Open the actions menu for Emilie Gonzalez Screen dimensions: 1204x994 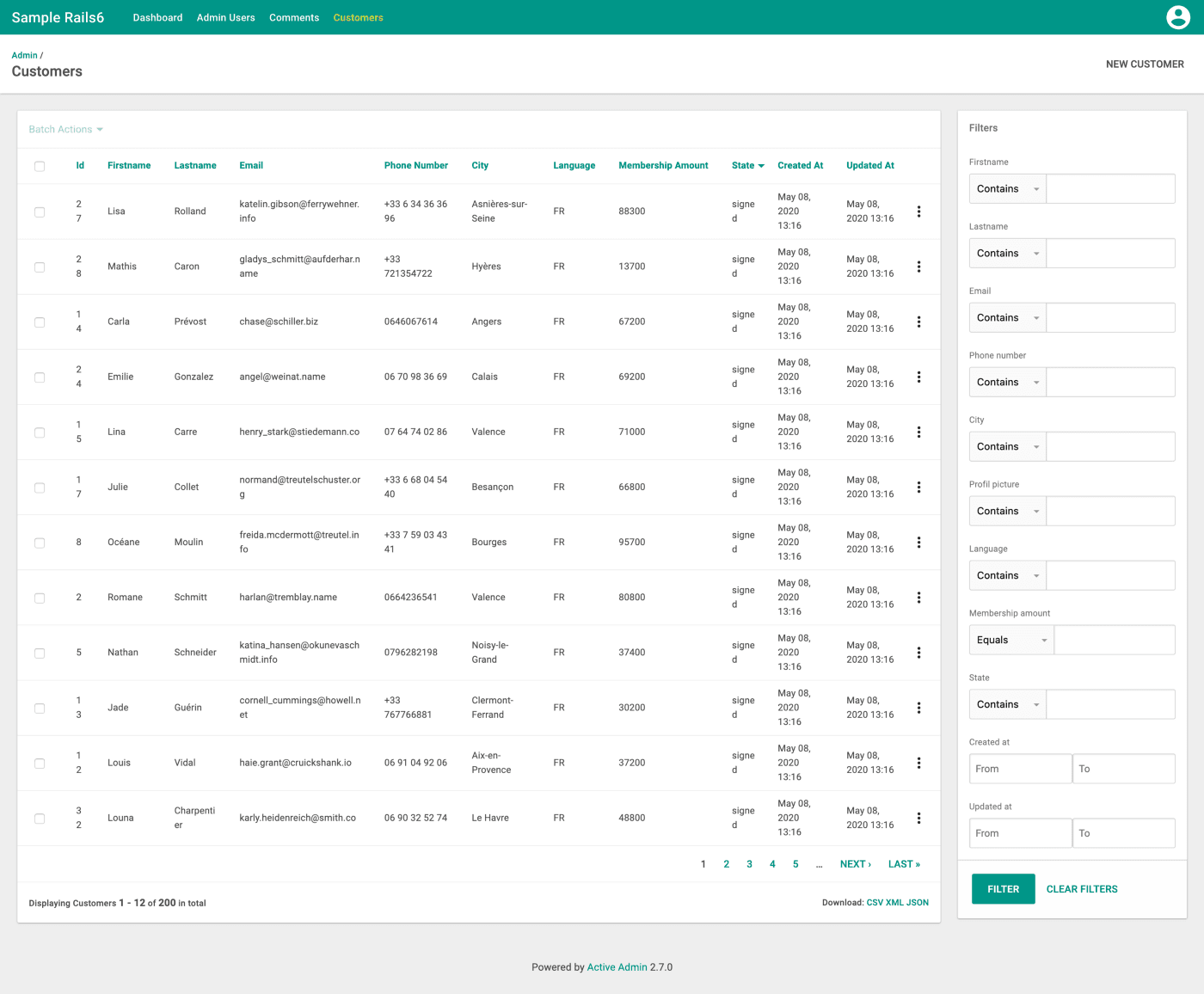918,377
